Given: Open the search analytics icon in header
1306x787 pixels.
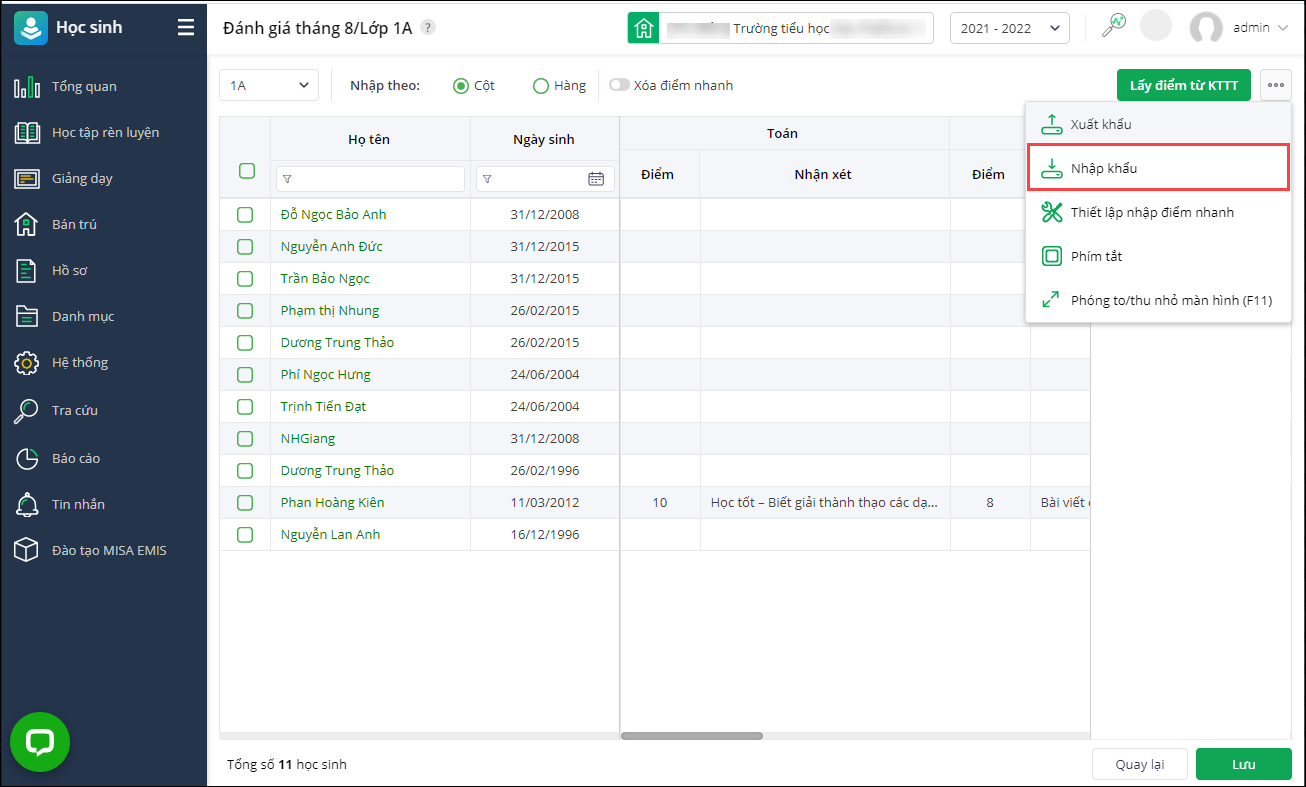Looking at the screenshot, I should pos(1113,26).
